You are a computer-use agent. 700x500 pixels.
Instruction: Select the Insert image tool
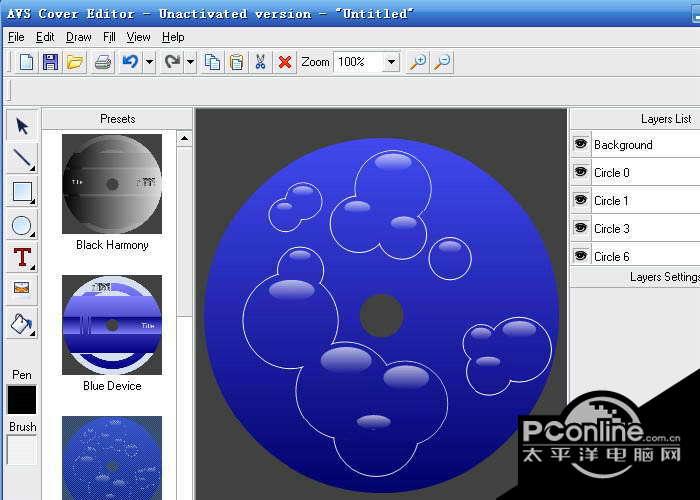pos(22,289)
